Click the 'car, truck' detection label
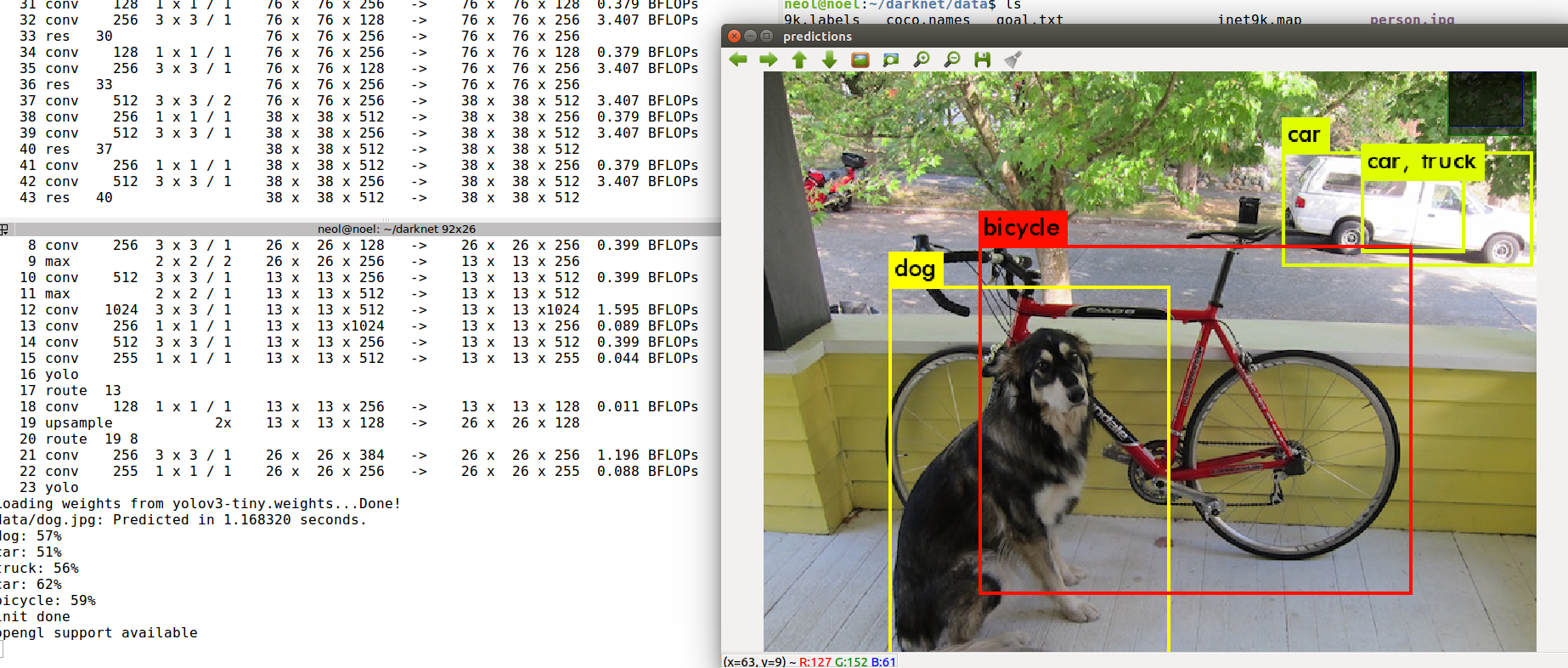 [x=1422, y=162]
